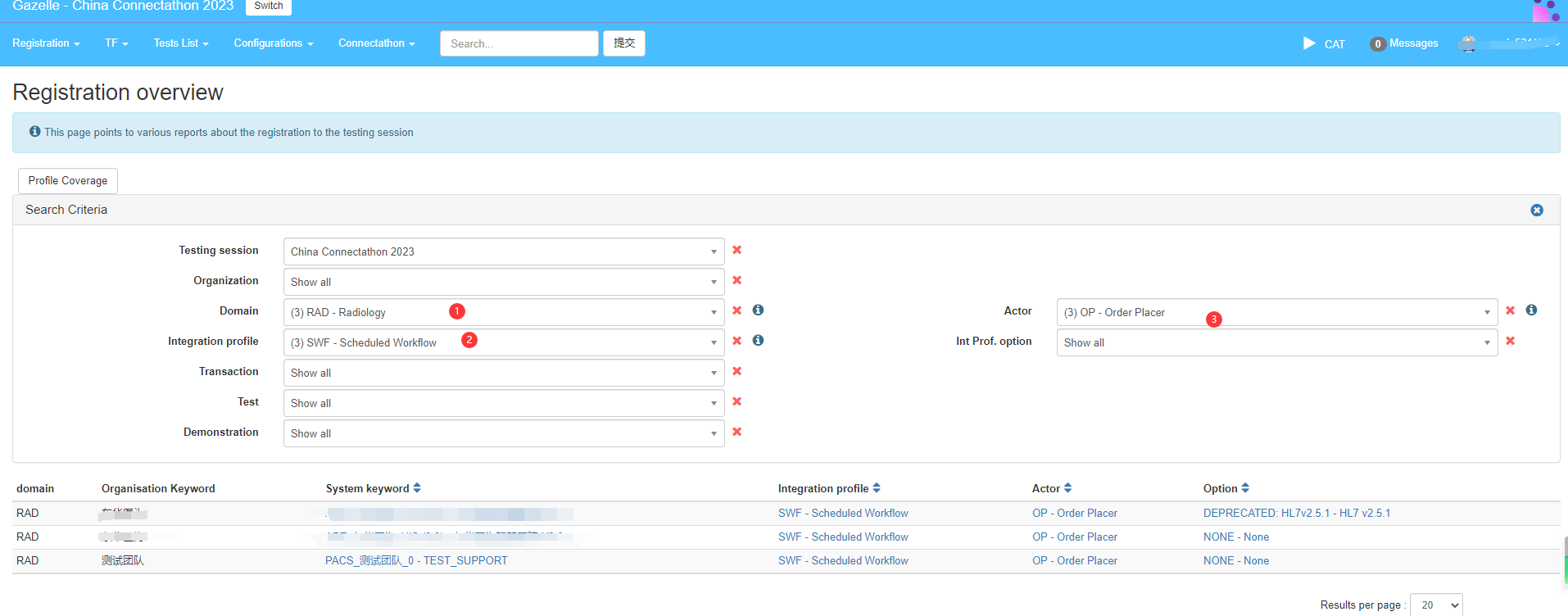
Task: Open Transaction dropdown
Action: coord(504,373)
